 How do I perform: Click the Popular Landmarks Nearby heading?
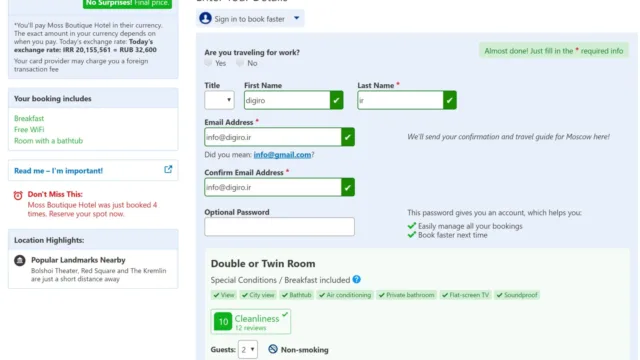(x=78, y=260)
